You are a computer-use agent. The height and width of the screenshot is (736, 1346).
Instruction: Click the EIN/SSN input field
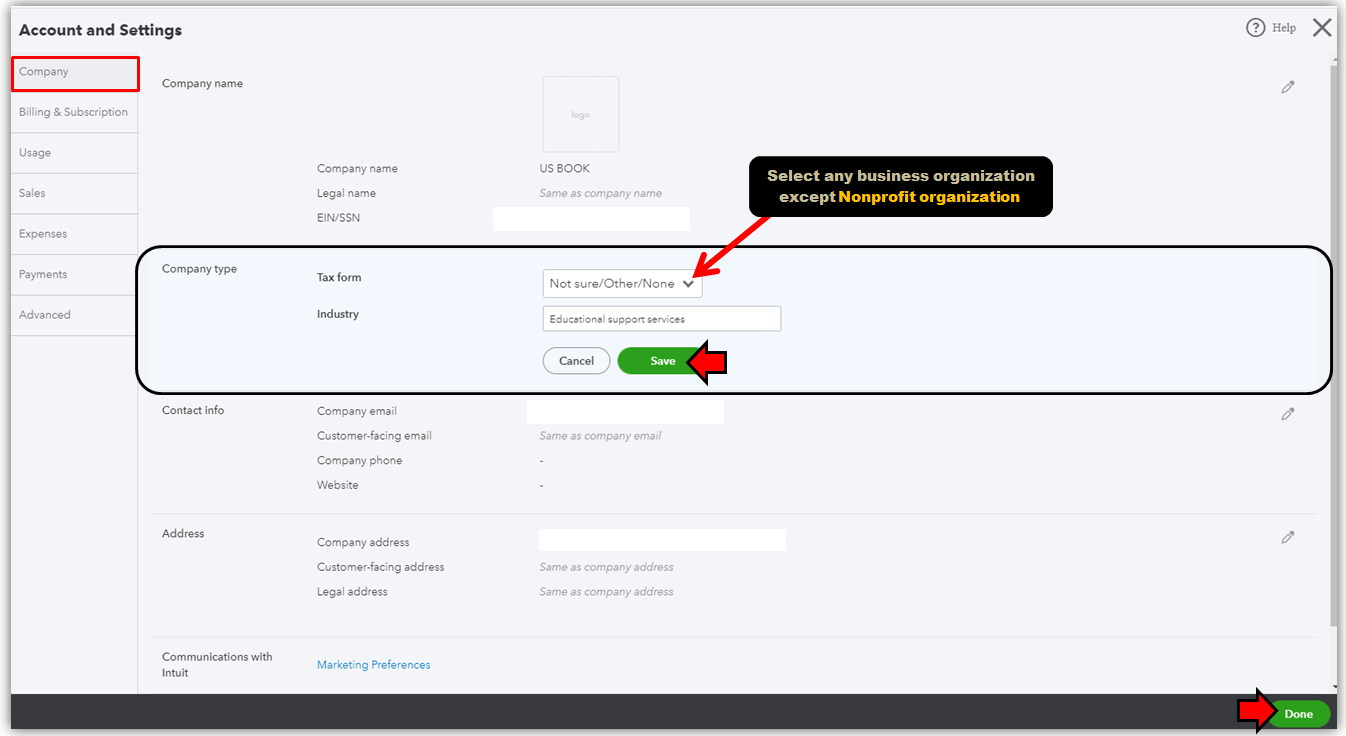point(590,218)
